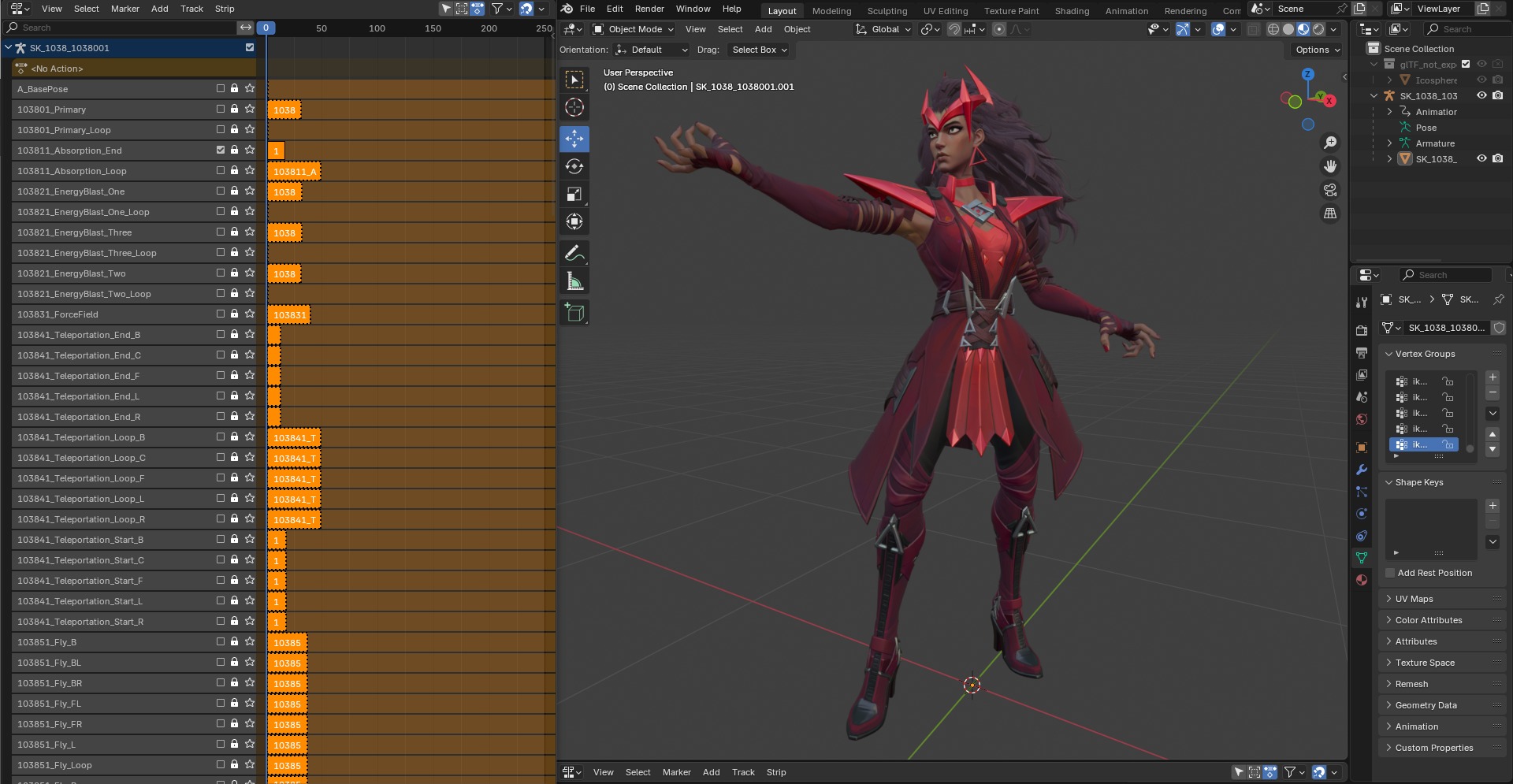Toggle the proportional editing button

pyautogui.click(x=999, y=29)
